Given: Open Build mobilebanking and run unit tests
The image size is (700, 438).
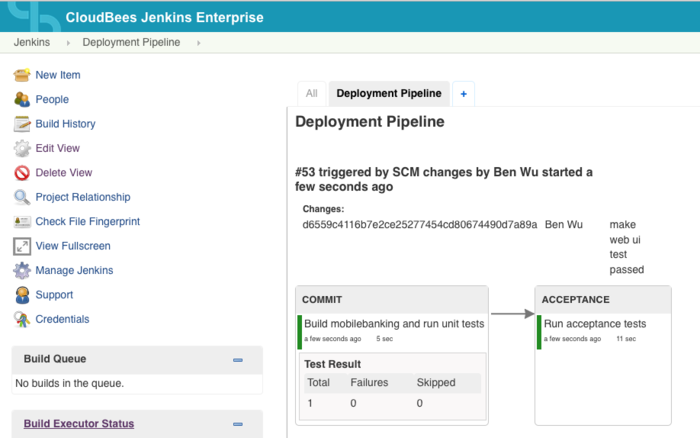Looking at the screenshot, I should coord(394,324).
